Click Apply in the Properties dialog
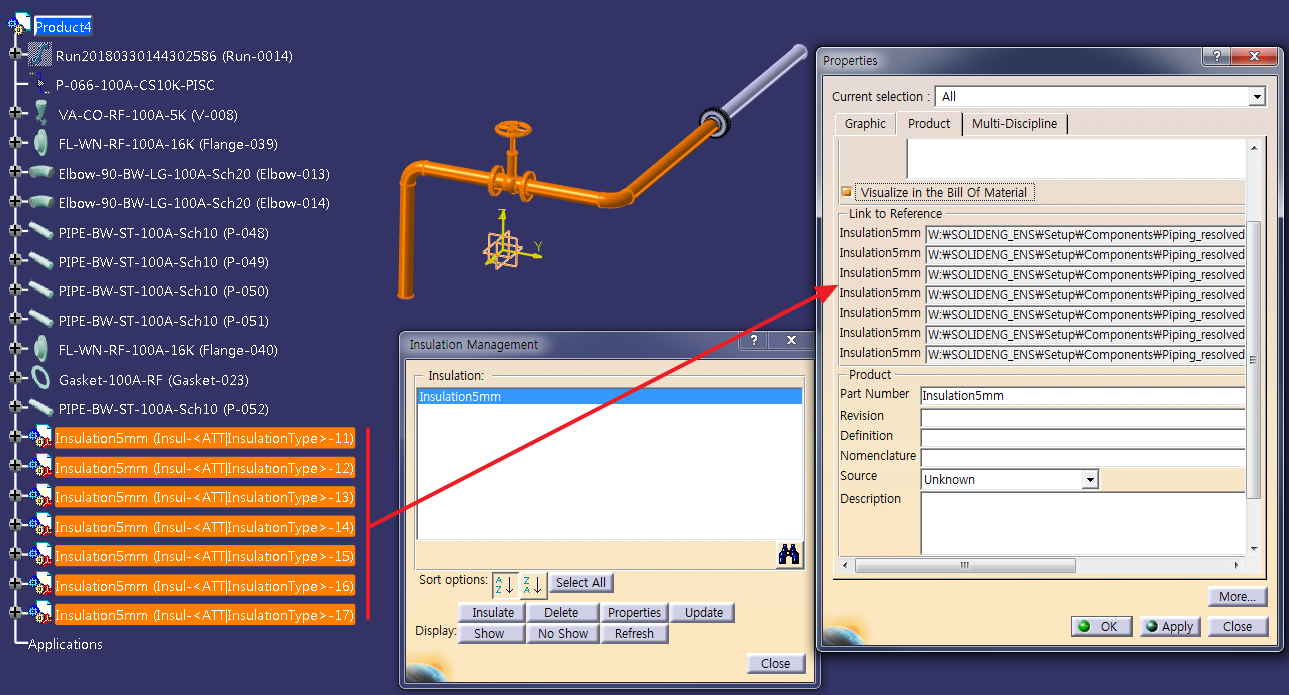 (1169, 626)
